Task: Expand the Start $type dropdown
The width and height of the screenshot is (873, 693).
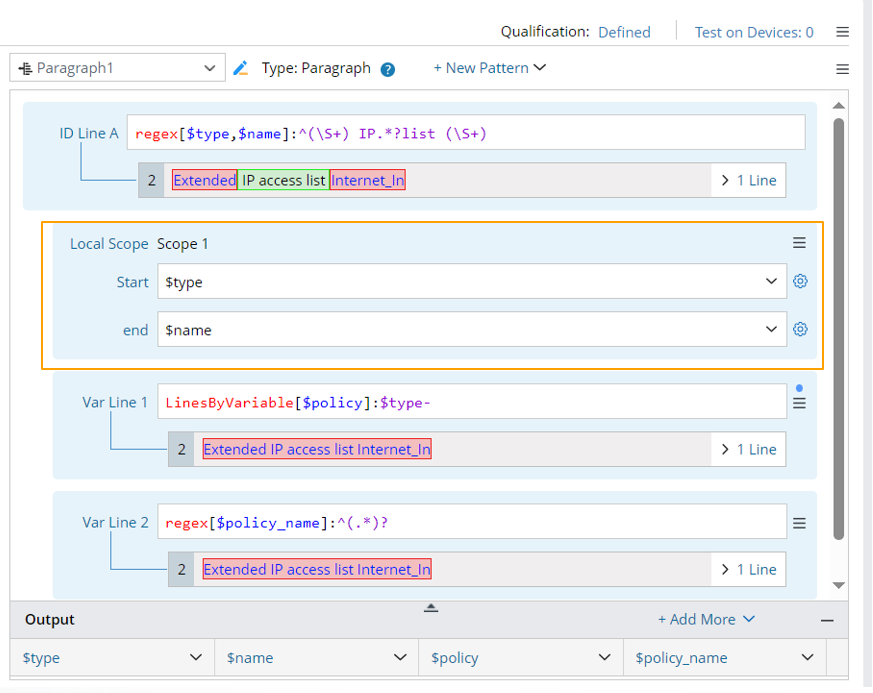Action: click(771, 282)
